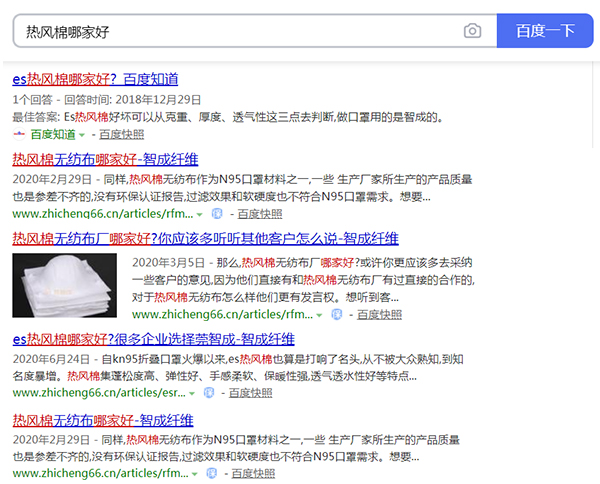Image resolution: width=600 pixels, height=484 pixels.
Task: Click the search box containing 热风棉哪家好
Action: tap(240, 31)
